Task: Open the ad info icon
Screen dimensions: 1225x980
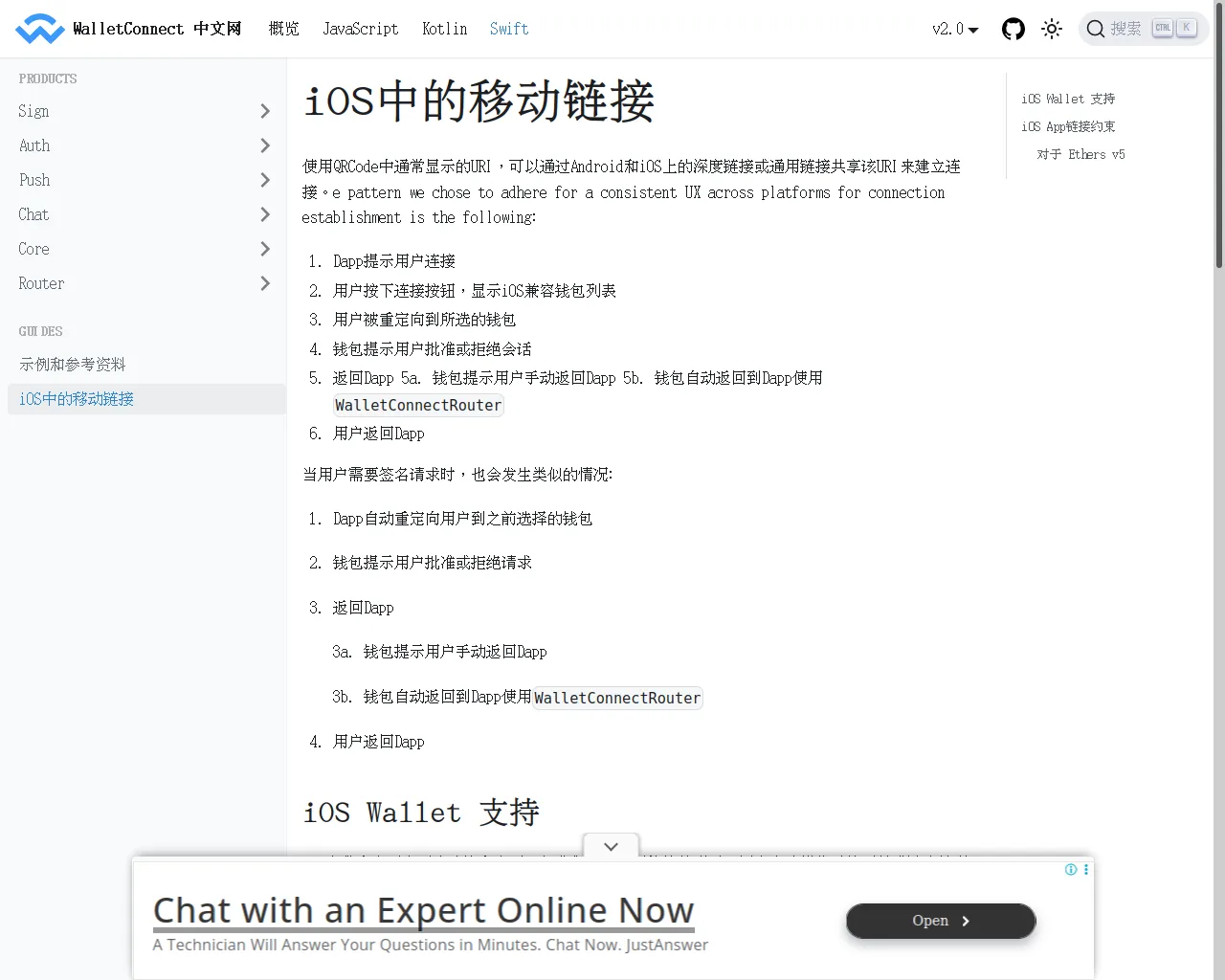Action: tap(1071, 870)
